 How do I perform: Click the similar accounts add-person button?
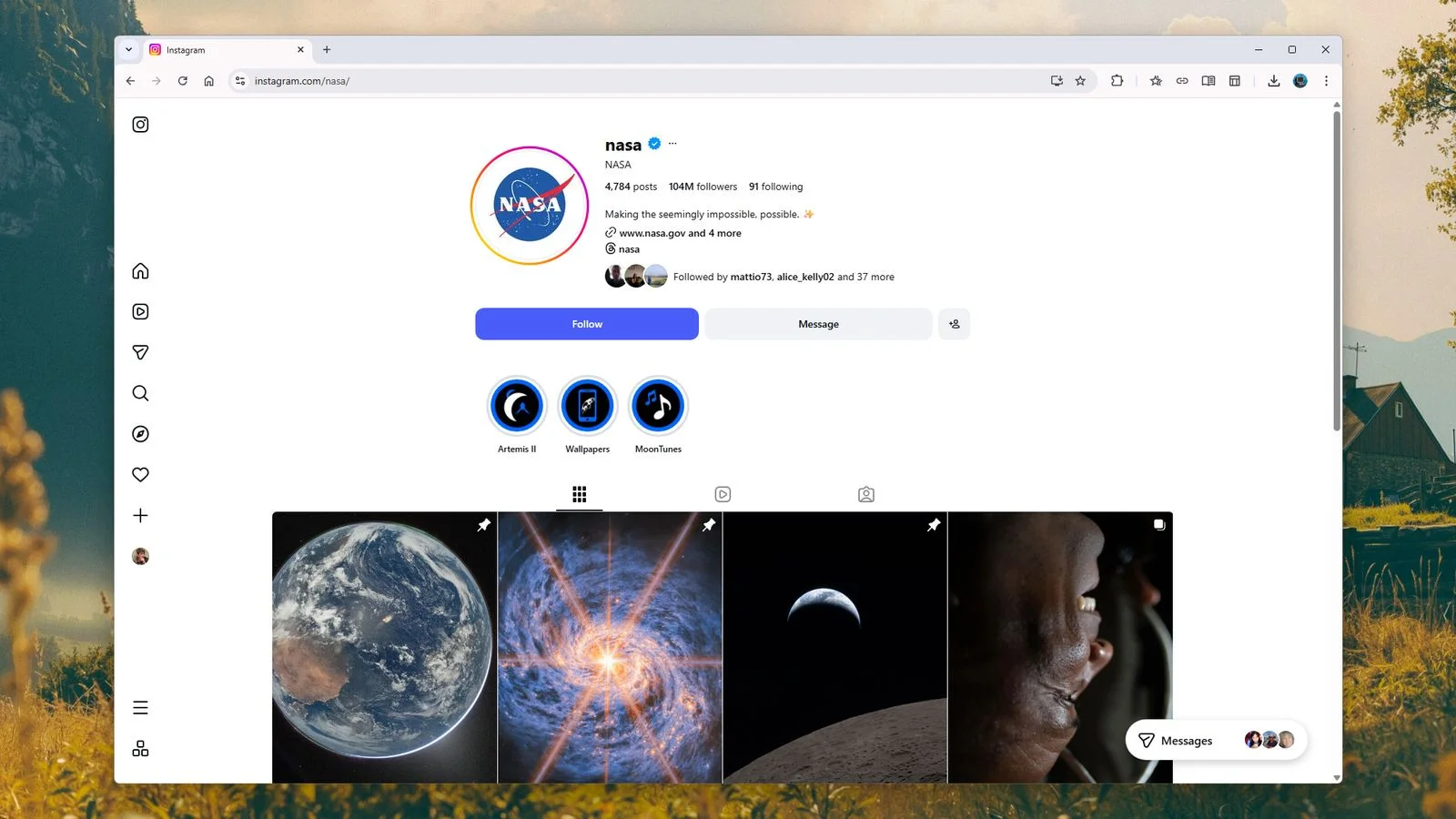[954, 324]
